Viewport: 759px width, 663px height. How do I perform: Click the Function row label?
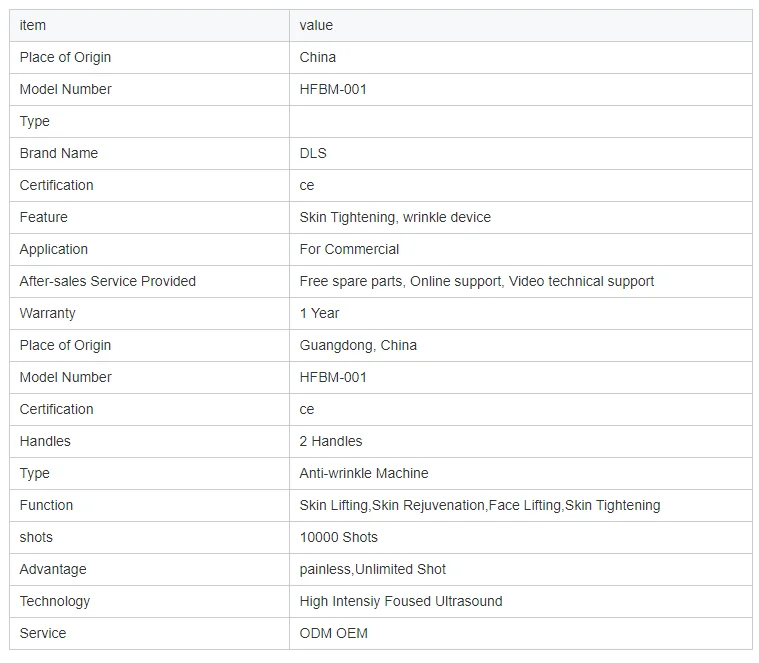pos(46,505)
